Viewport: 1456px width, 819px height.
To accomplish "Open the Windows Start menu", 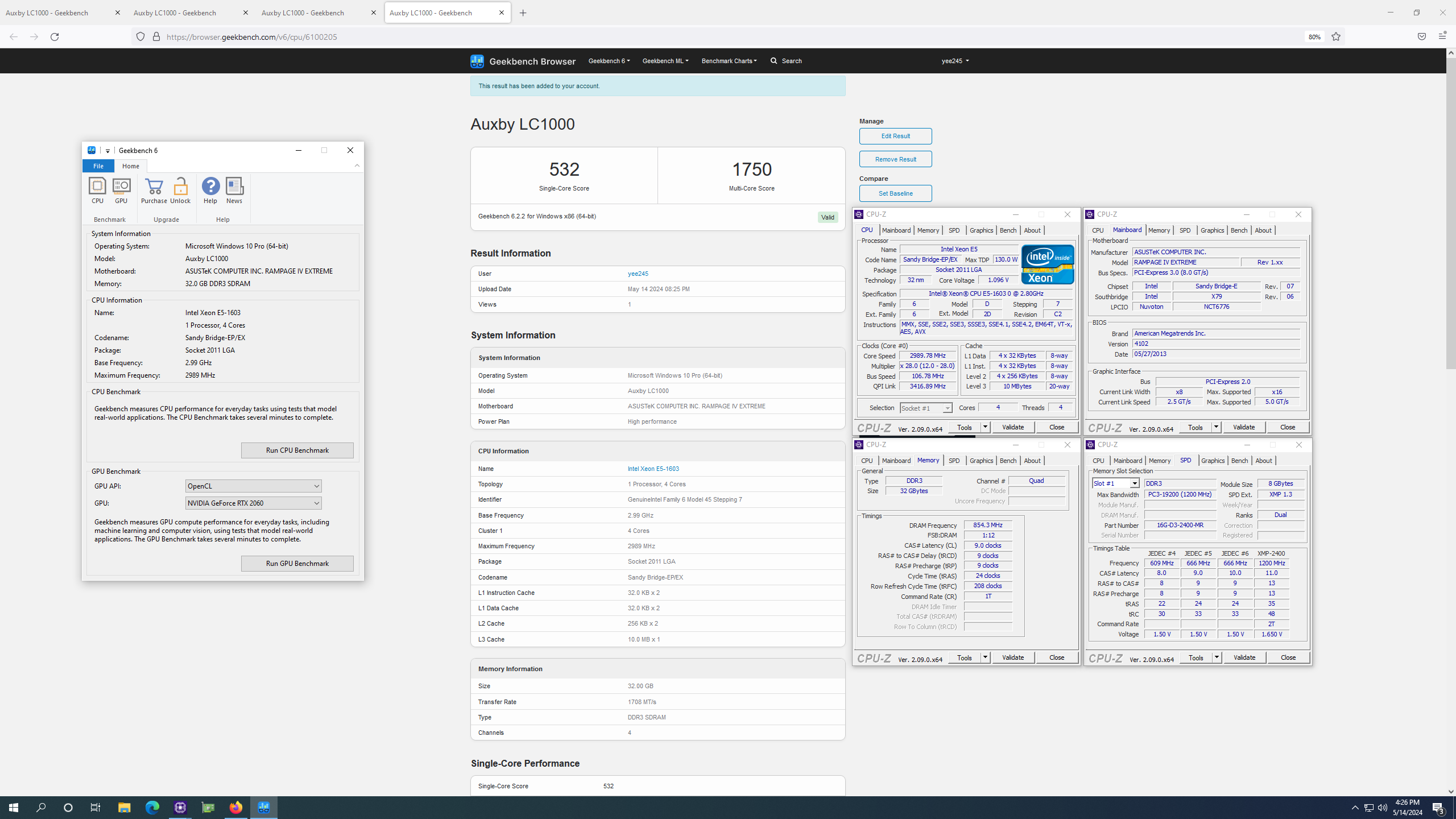I will [x=14, y=807].
